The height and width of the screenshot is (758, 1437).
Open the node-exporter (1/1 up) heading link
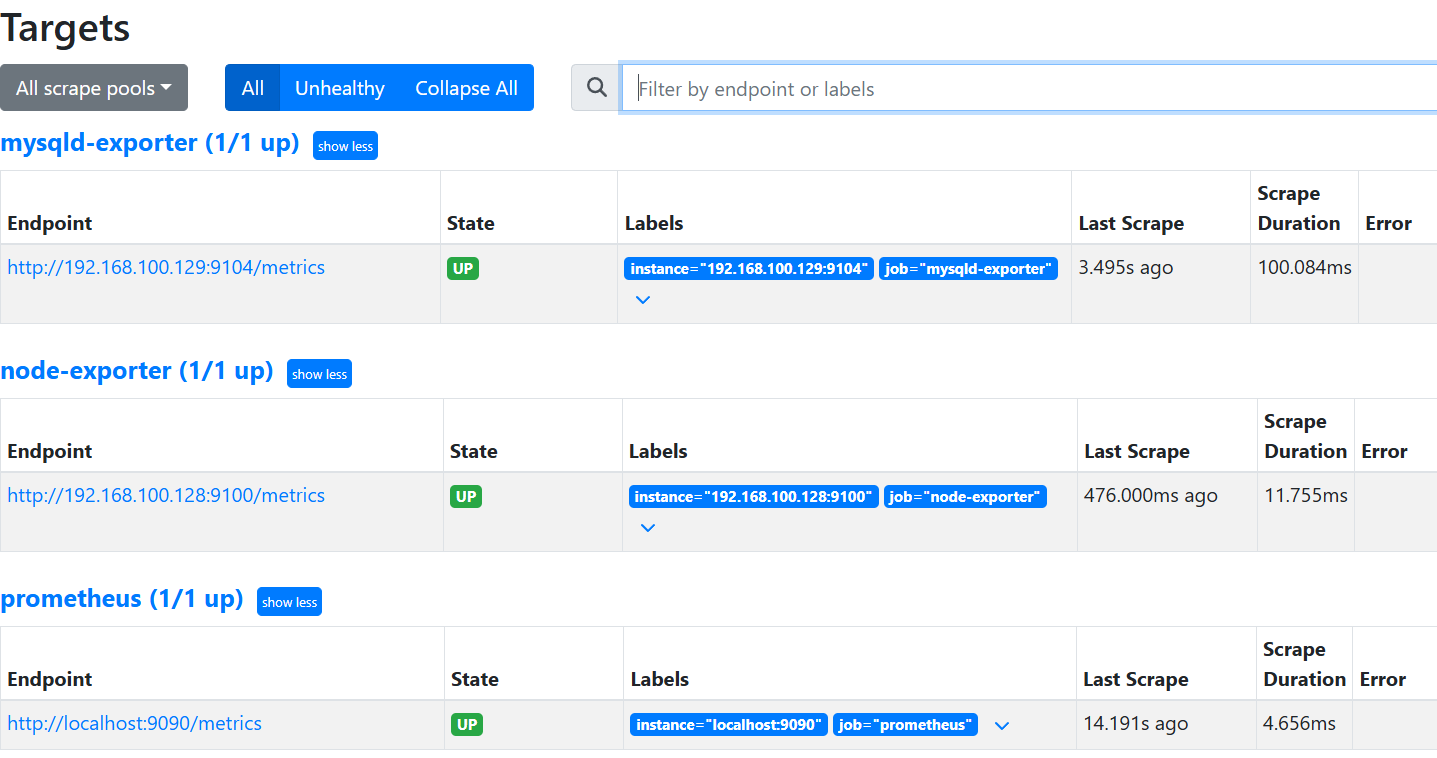click(x=137, y=371)
